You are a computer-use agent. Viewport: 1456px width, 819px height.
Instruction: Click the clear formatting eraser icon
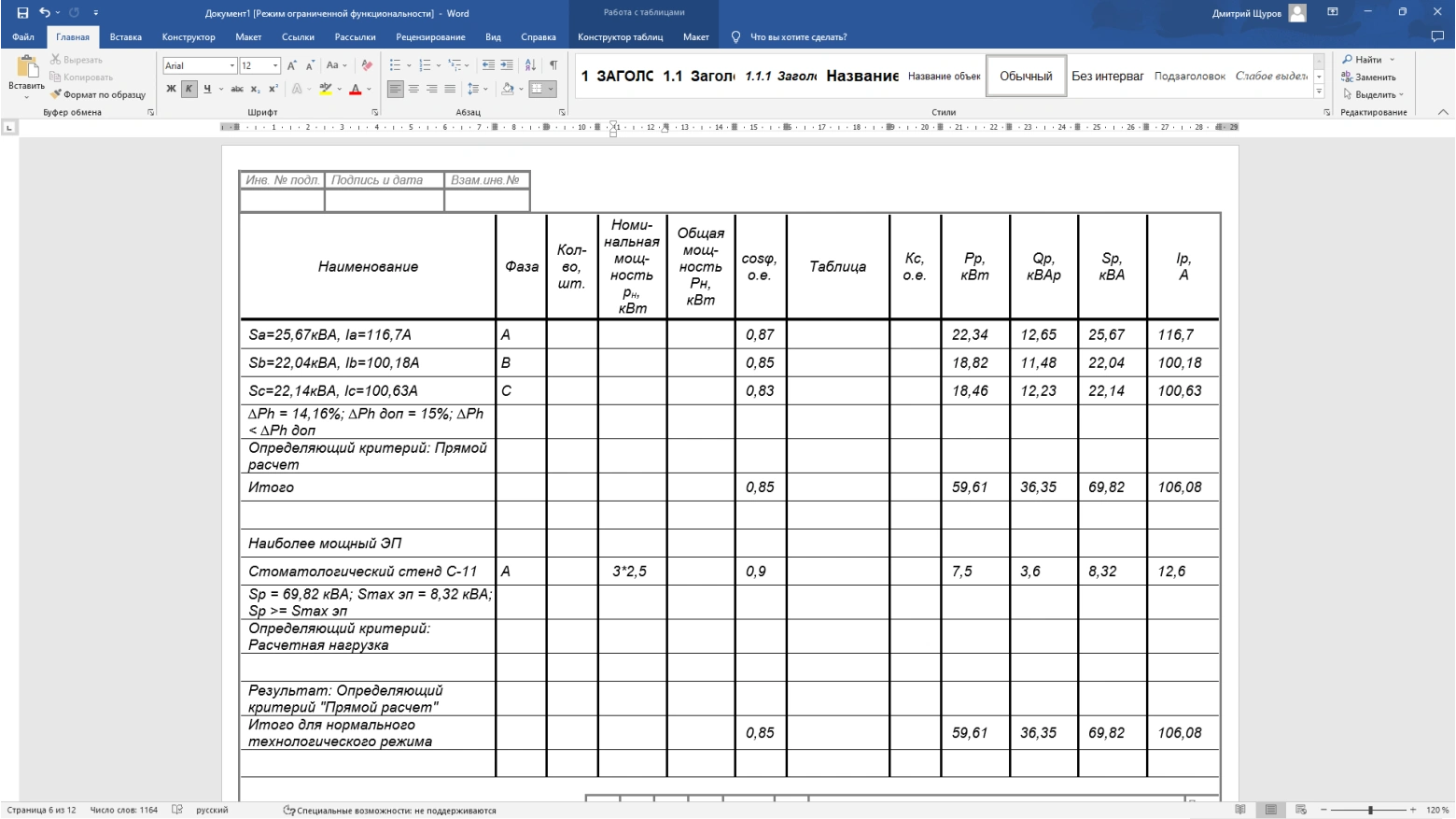click(x=367, y=65)
